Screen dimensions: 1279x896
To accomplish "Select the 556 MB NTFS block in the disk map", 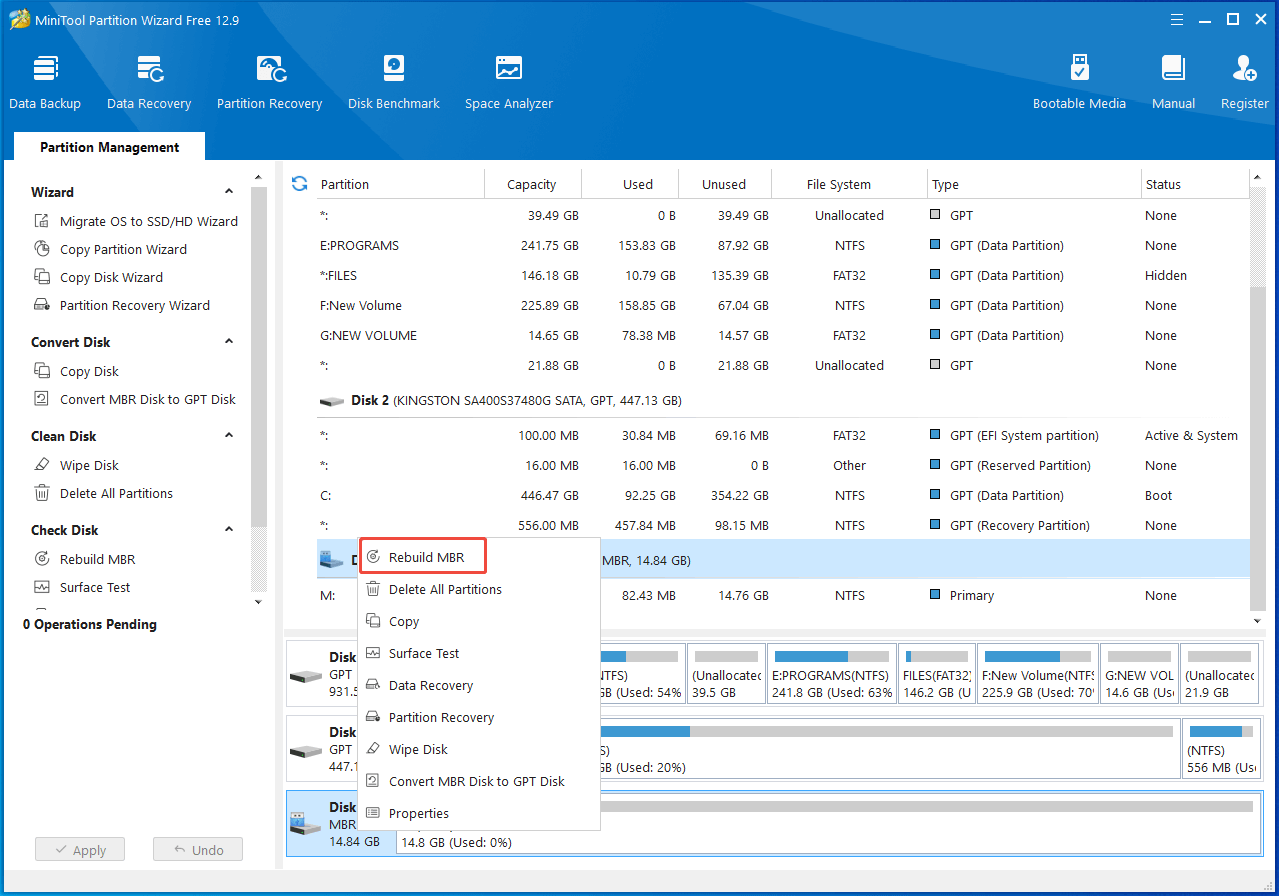I will (x=1221, y=747).
